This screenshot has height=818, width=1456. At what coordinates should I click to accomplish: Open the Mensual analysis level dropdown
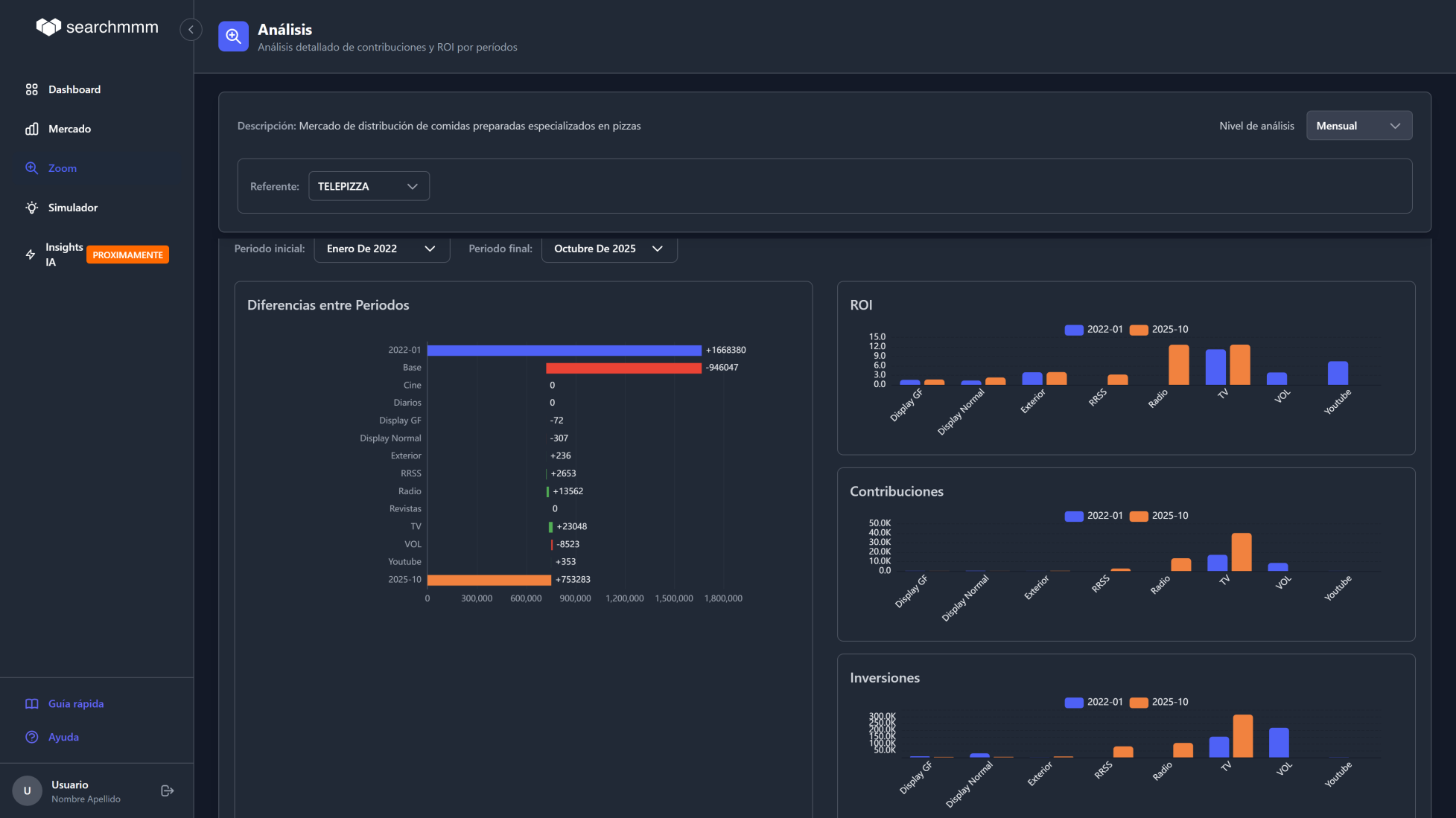click(x=1358, y=126)
